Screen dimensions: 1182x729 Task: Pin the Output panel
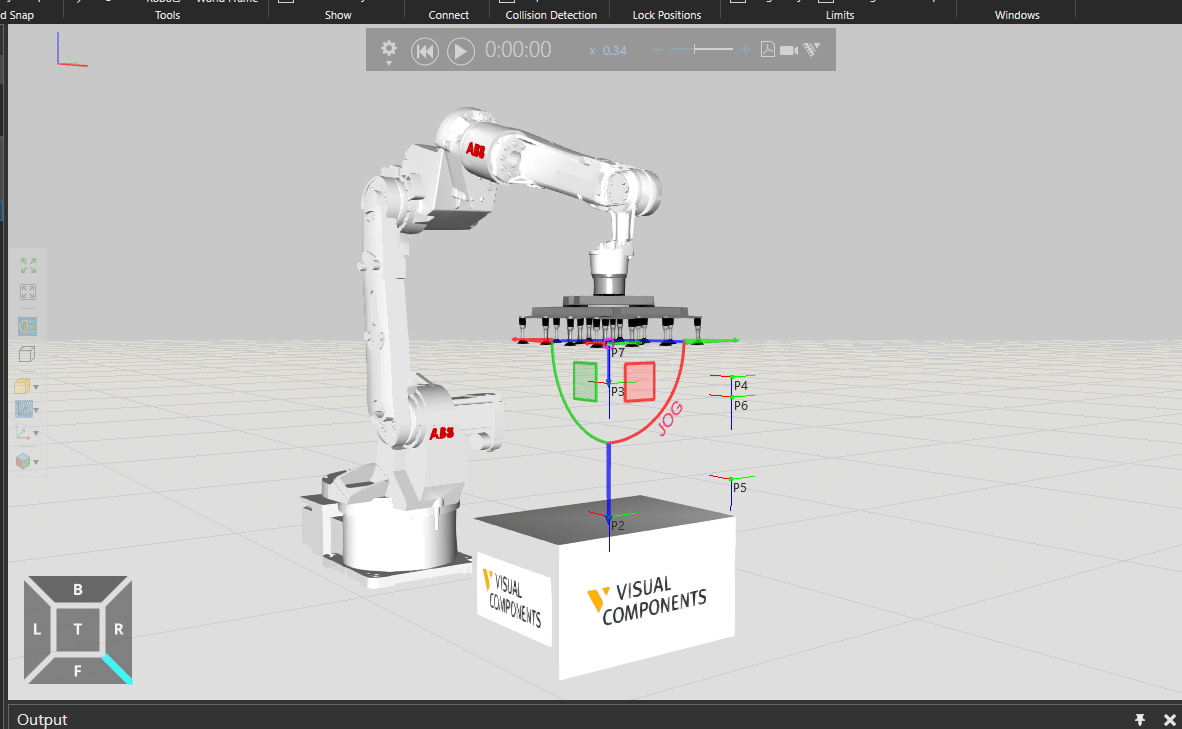(x=1140, y=720)
